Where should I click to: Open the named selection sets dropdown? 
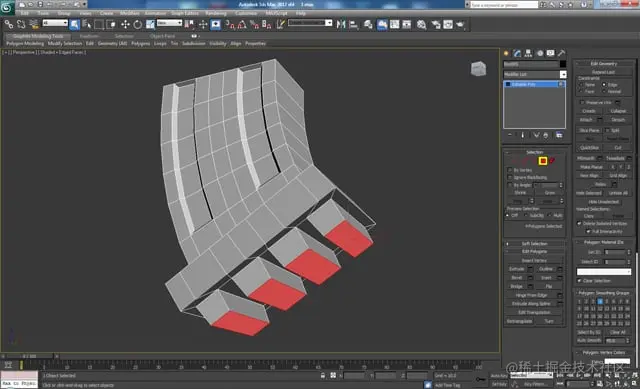pyautogui.click(x=310, y=23)
